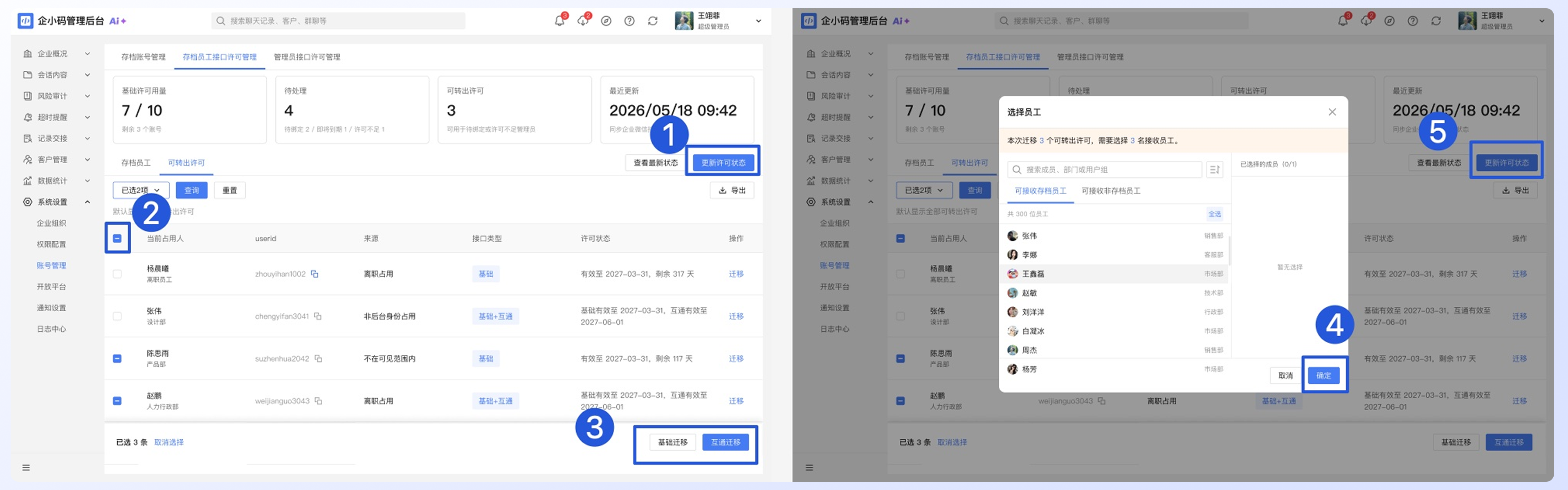The width and height of the screenshot is (1568, 490).
Task: Open the notification bell in the left screenshot
Action: (559, 21)
